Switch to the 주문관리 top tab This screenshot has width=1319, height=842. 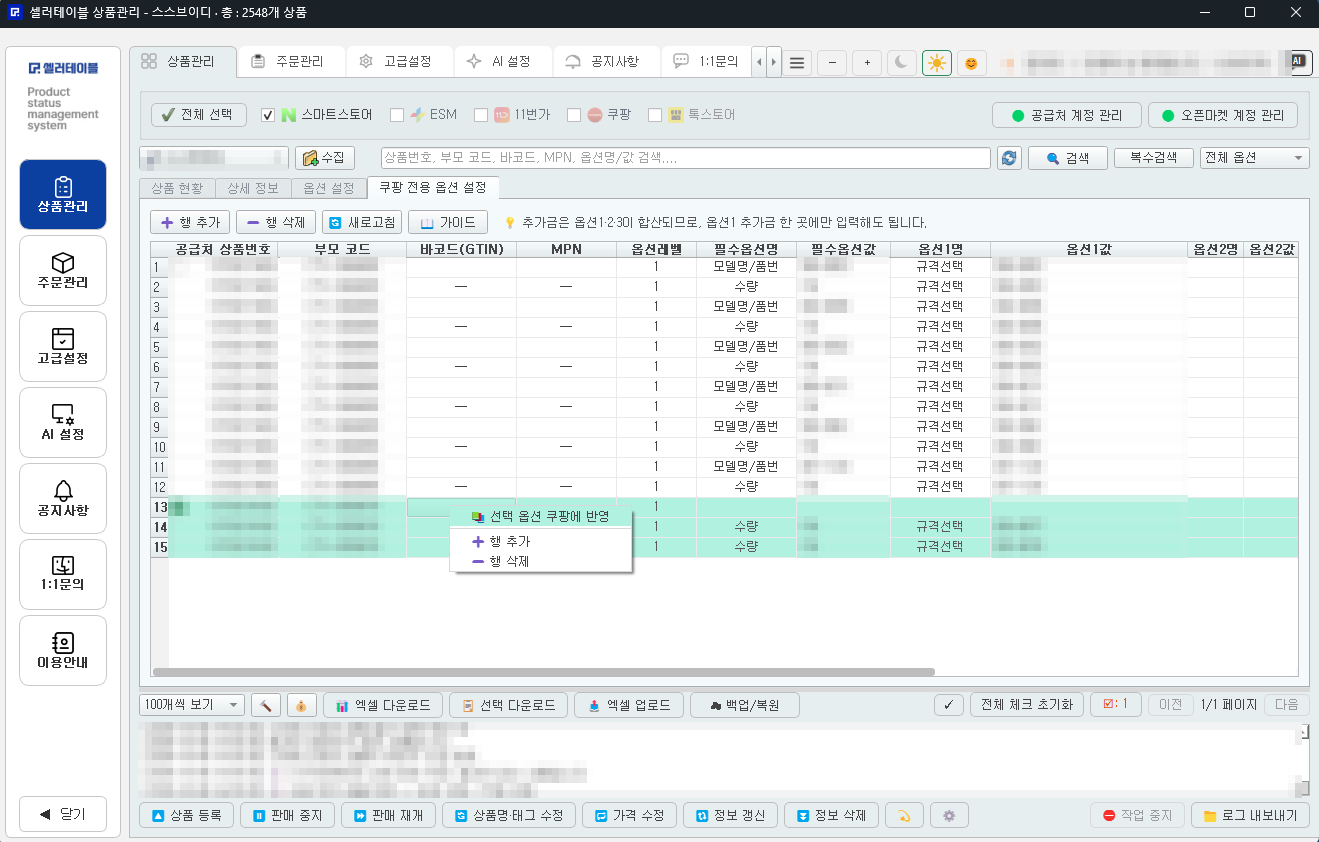[292, 61]
